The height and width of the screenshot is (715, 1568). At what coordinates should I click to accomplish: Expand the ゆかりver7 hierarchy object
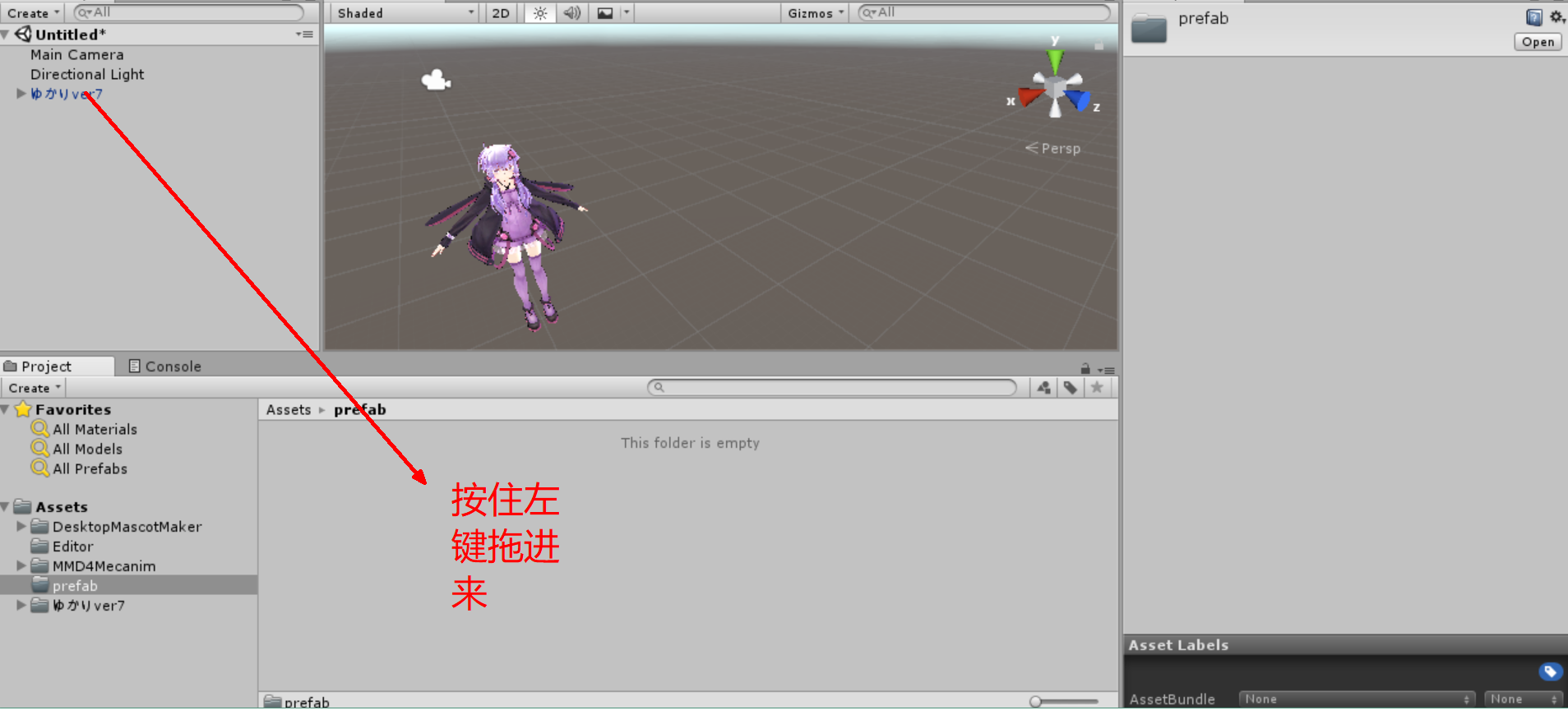(21, 94)
